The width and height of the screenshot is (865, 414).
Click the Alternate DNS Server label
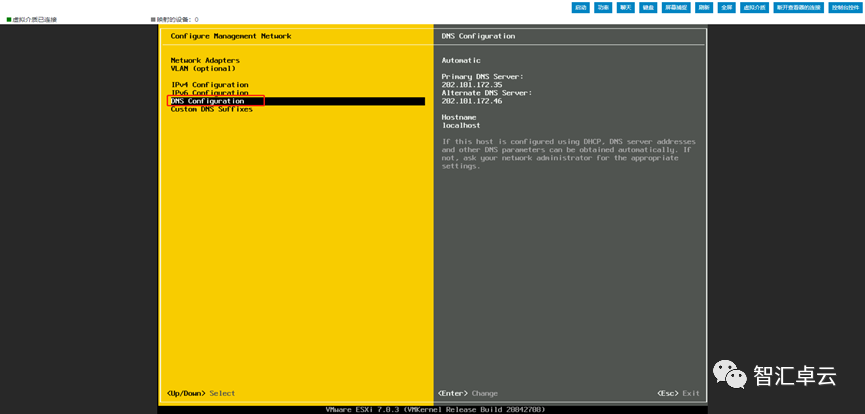[x=487, y=93]
